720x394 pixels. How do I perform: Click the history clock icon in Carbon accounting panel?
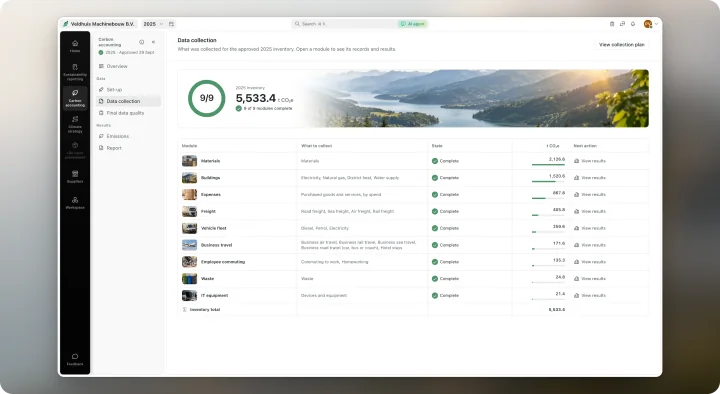(141, 42)
